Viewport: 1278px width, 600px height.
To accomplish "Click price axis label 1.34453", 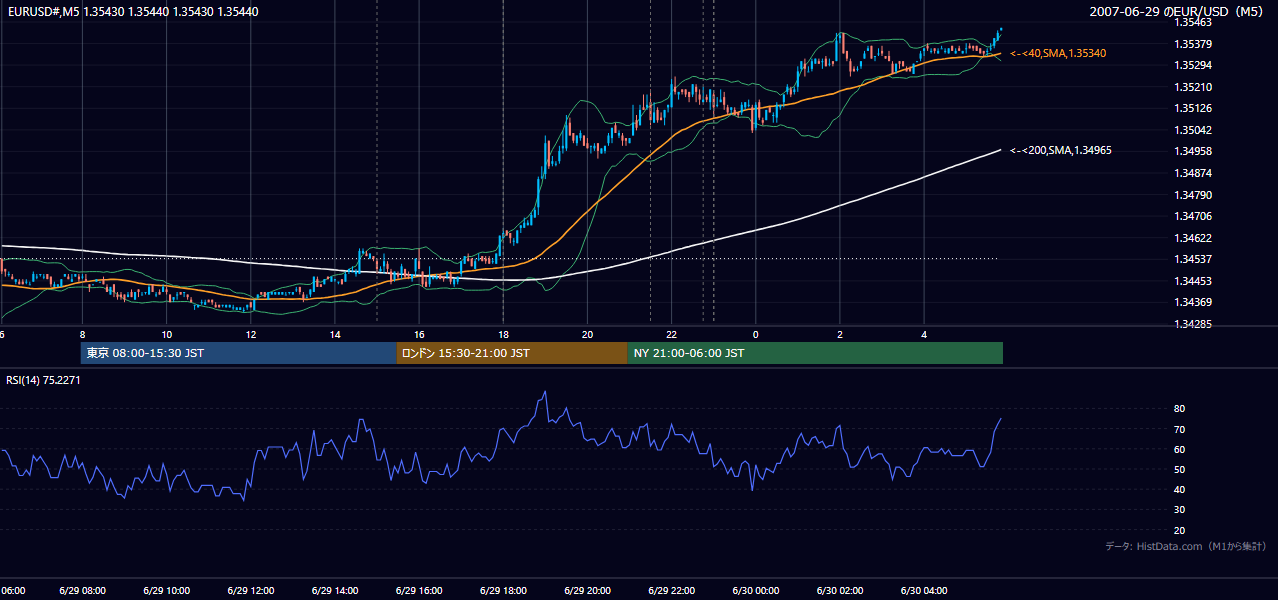I will (1194, 281).
